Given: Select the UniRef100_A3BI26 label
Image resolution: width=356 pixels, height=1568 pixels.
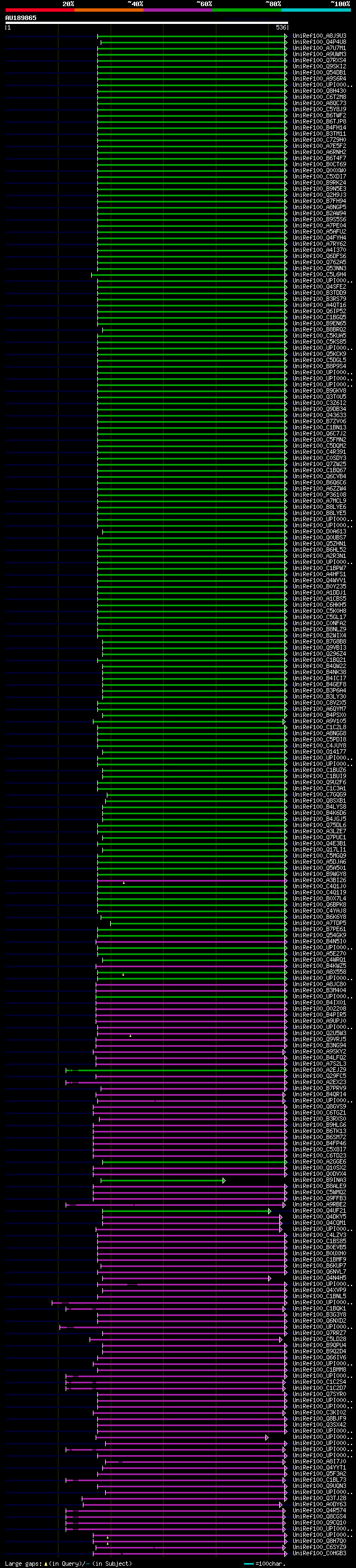Looking at the screenshot, I should [x=319, y=880].
